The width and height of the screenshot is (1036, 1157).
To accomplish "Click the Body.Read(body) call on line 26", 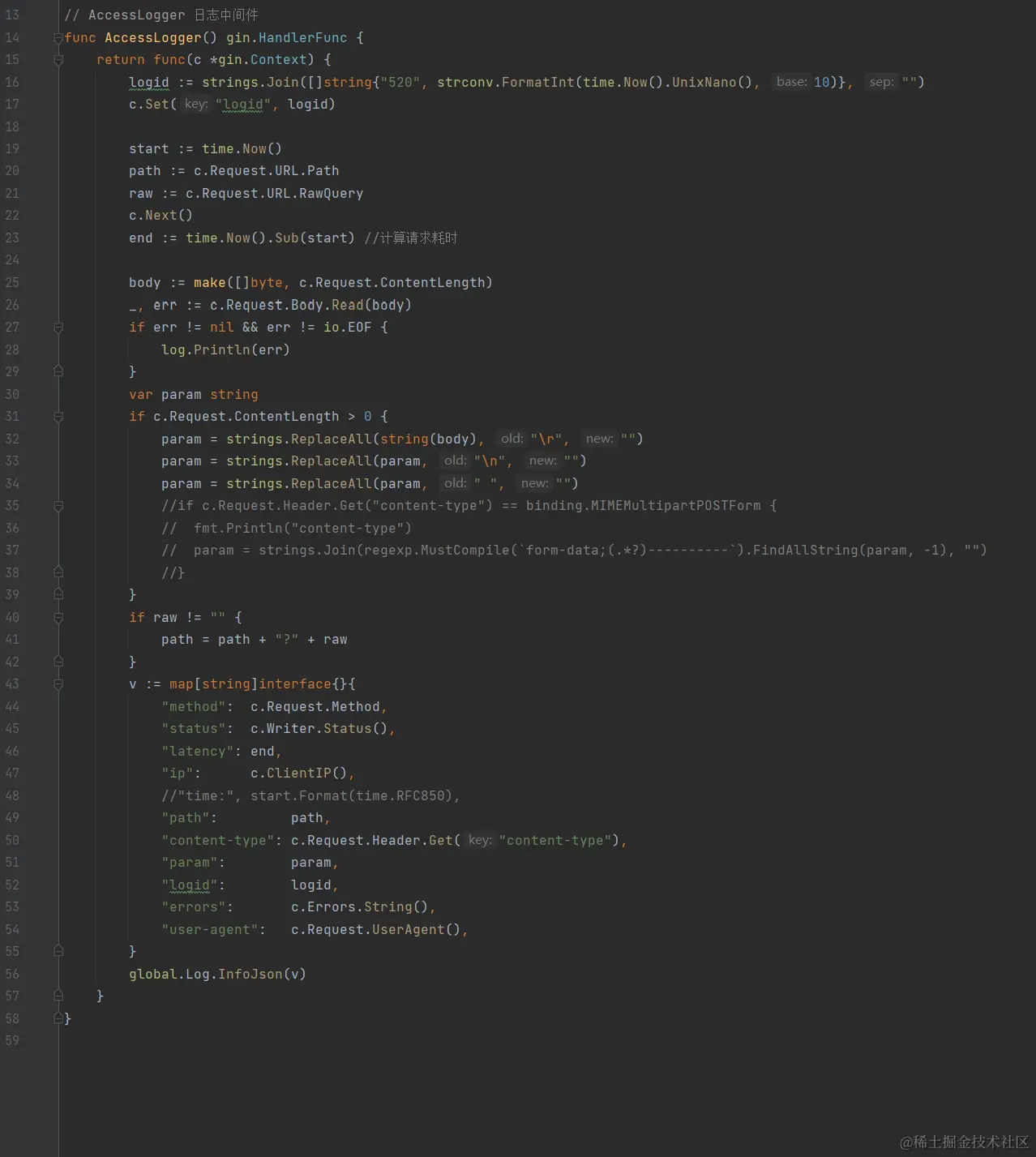I will 351,306.
